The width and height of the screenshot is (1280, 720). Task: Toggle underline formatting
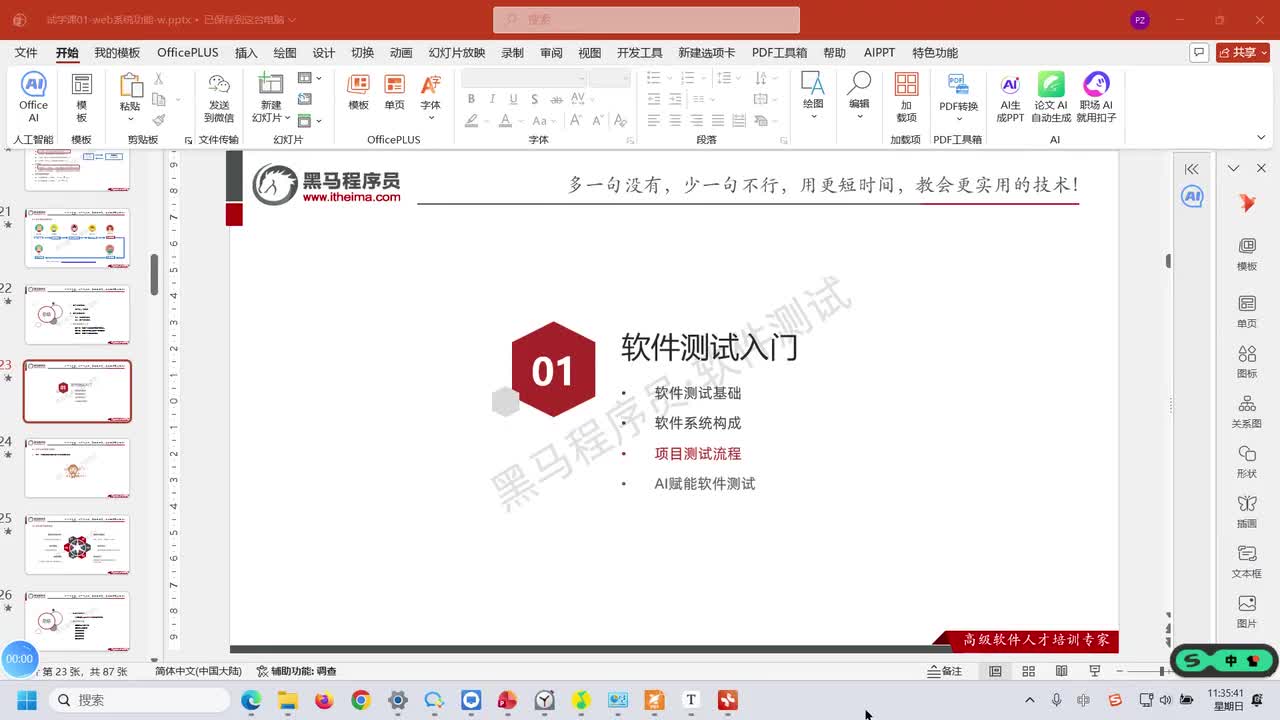click(513, 99)
